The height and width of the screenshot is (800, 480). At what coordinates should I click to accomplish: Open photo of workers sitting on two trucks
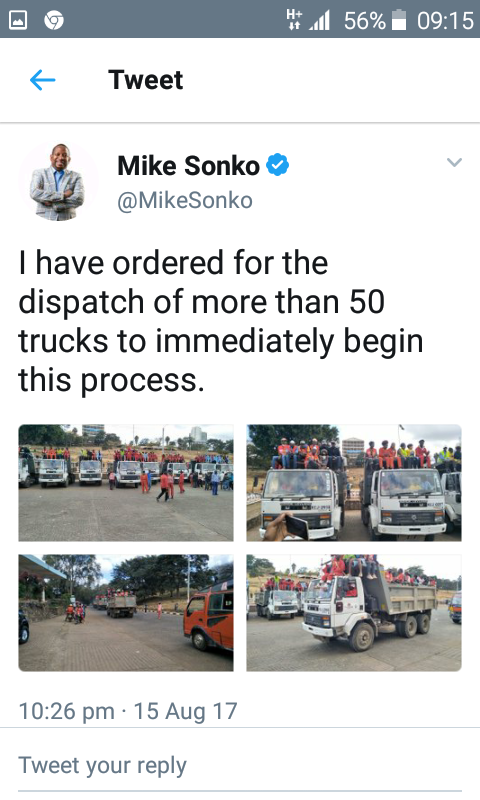[354, 483]
